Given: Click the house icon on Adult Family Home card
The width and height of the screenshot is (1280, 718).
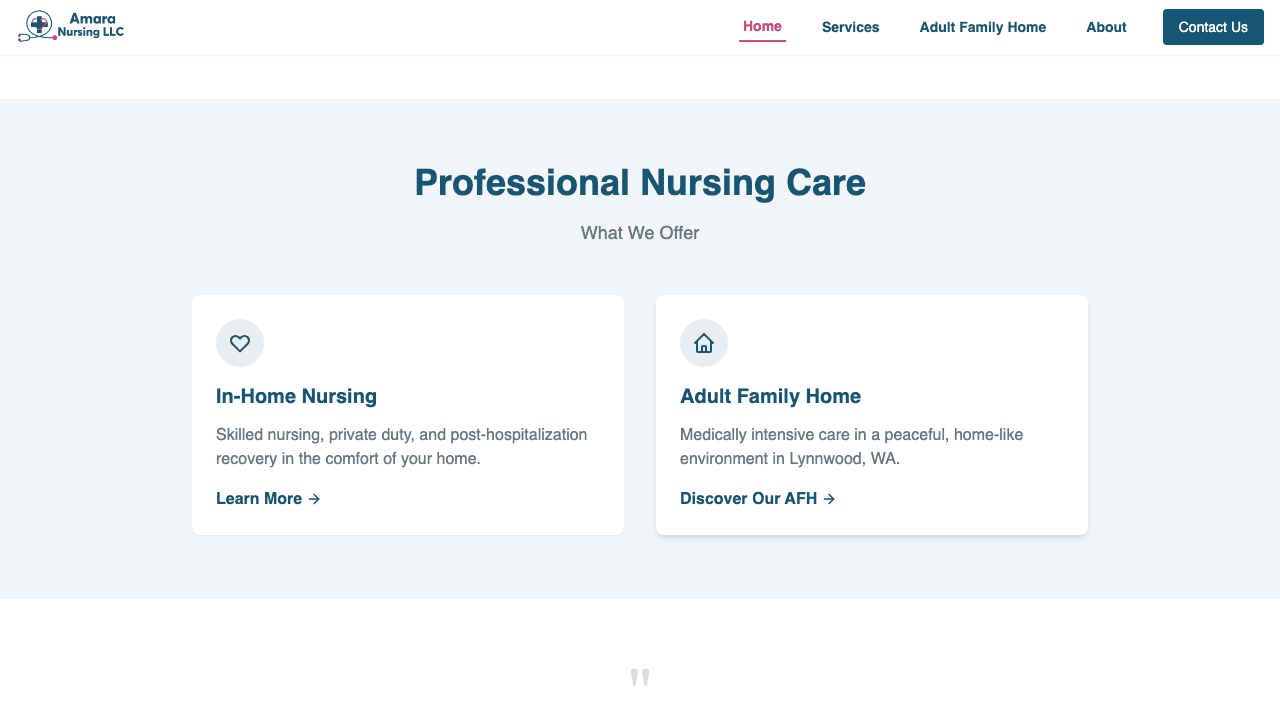Looking at the screenshot, I should click(704, 343).
